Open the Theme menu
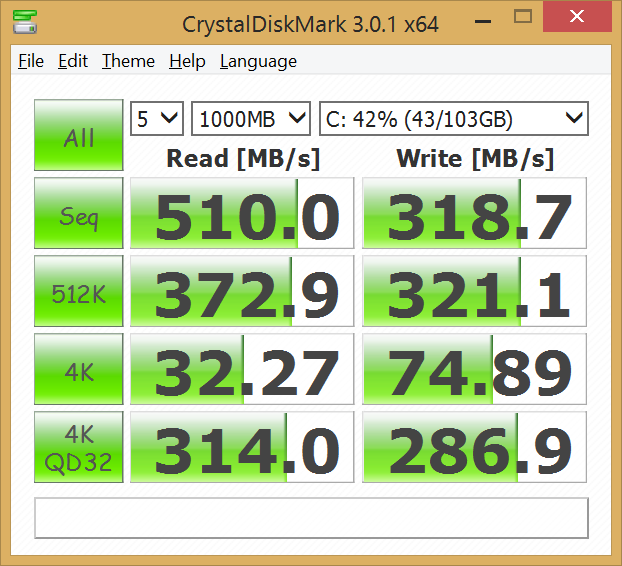The width and height of the screenshot is (622, 566). (128, 61)
